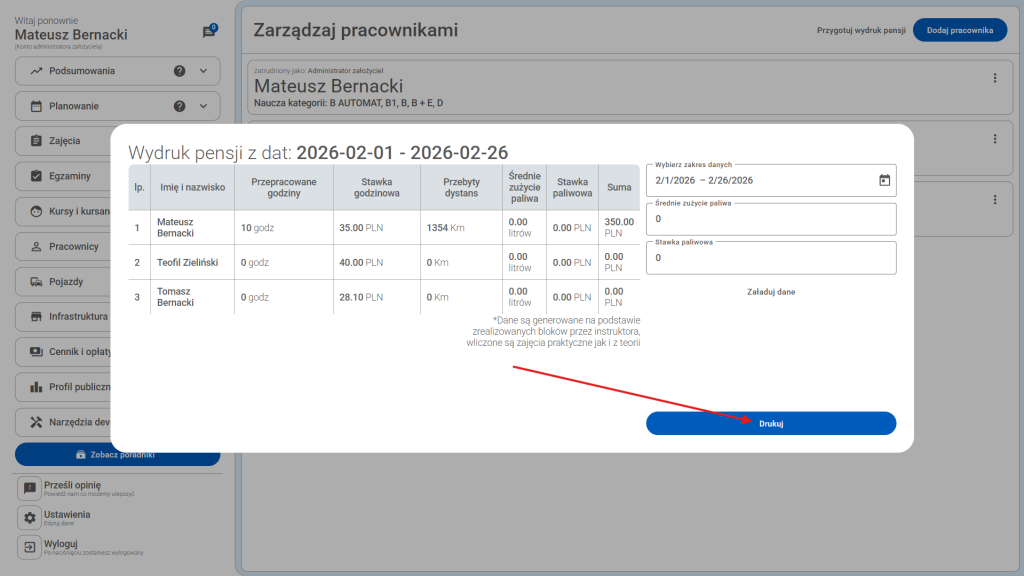Open three-dot menu for Mateusz Bernacki card
Screen dimensions: 1024x576
tap(994, 78)
